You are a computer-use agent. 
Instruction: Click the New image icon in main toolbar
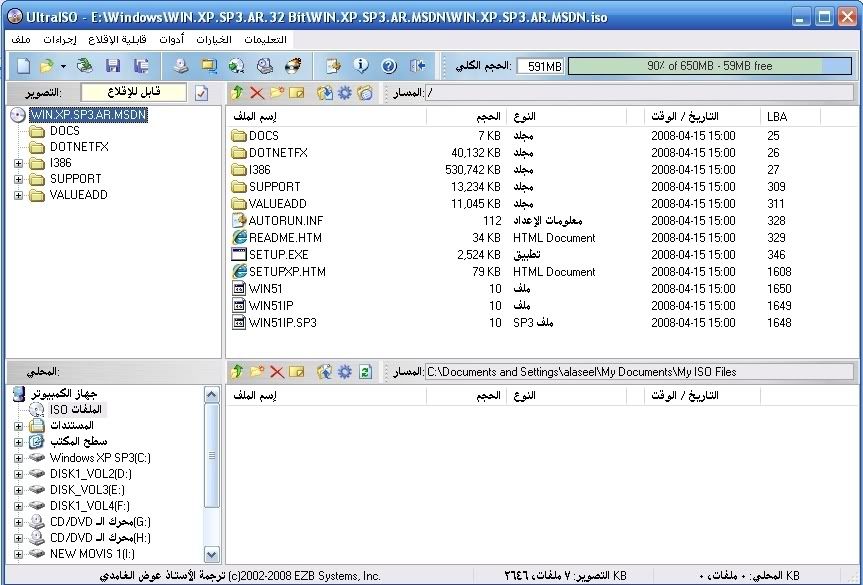click(23, 66)
